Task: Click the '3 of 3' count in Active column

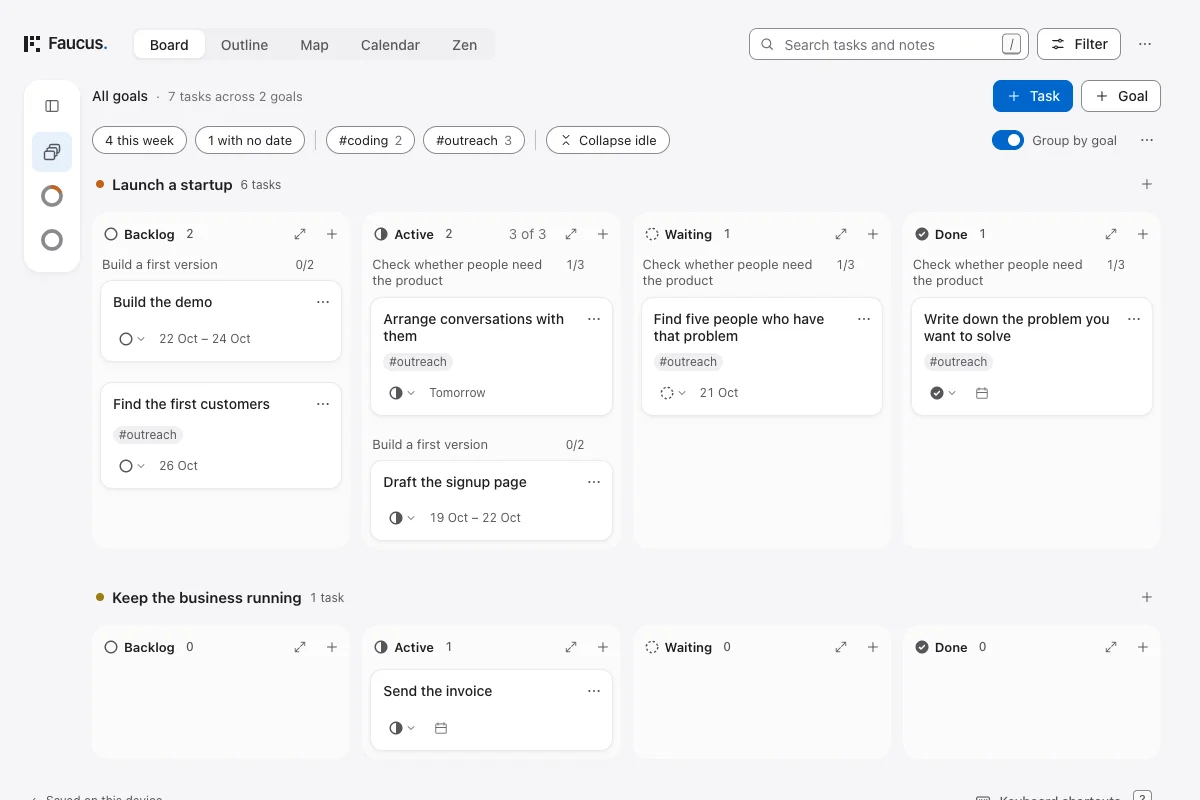Action: pos(527,234)
